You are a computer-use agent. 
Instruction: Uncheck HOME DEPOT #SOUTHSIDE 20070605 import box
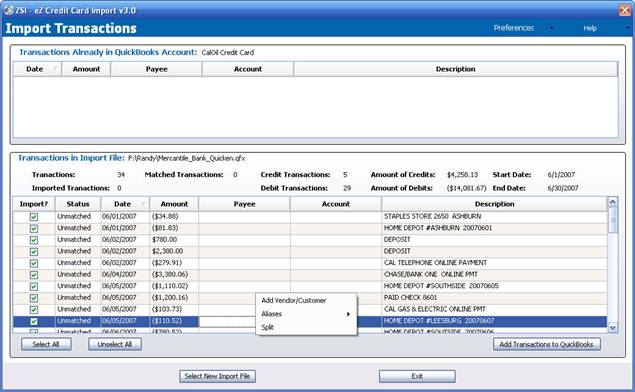(x=34, y=286)
